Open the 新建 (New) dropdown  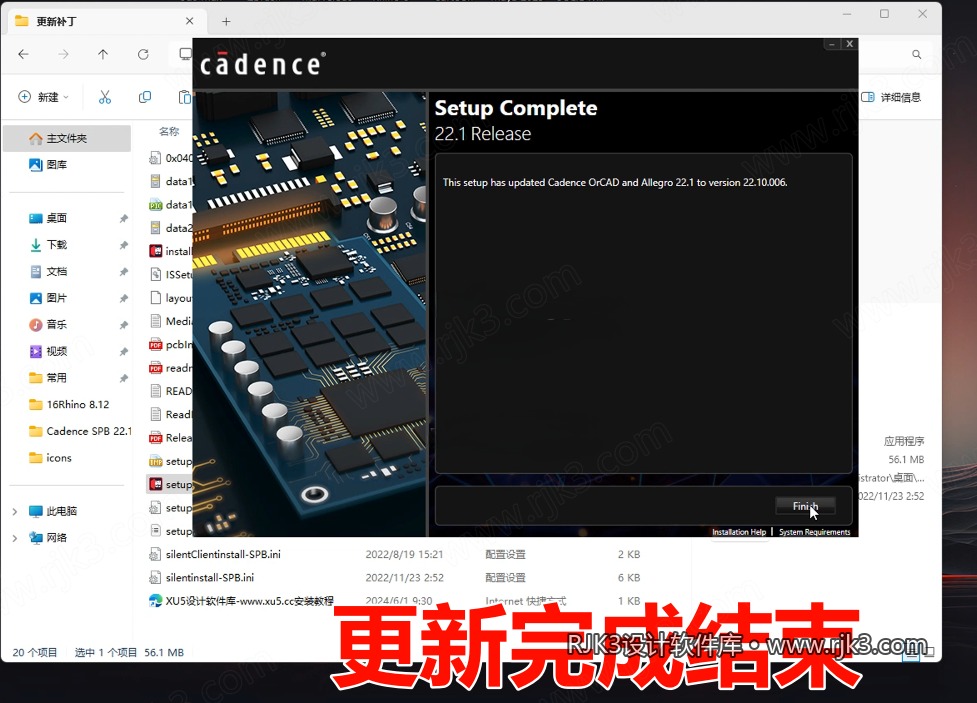pyautogui.click(x=43, y=97)
